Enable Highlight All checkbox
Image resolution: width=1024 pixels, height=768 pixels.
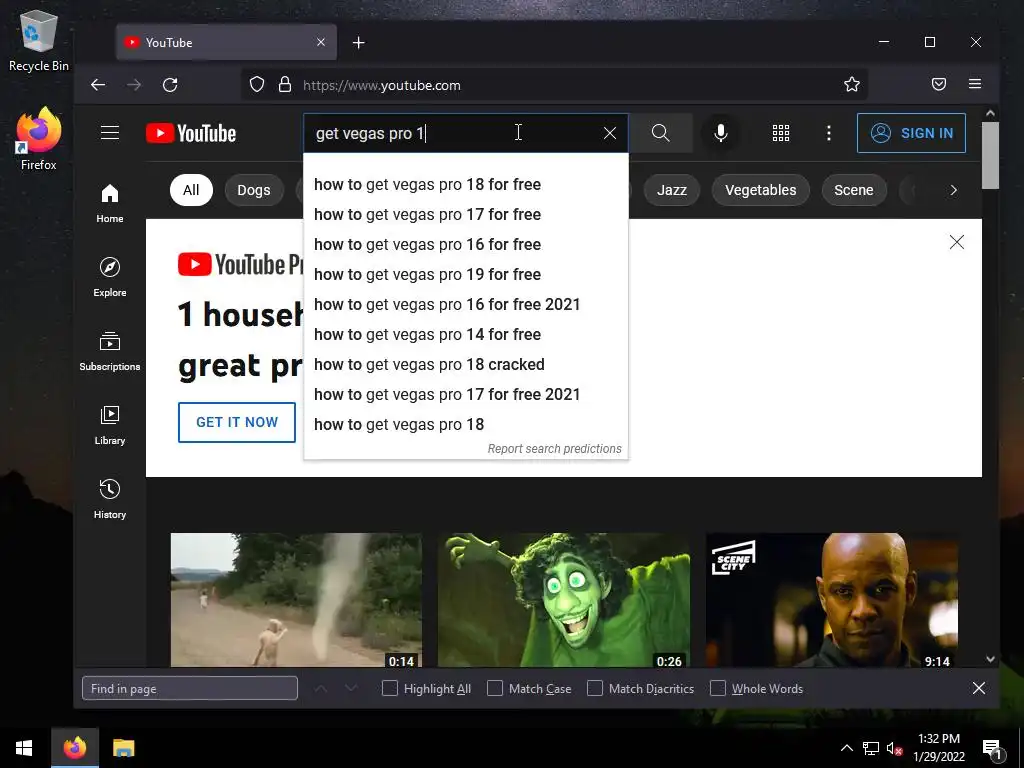pos(390,688)
